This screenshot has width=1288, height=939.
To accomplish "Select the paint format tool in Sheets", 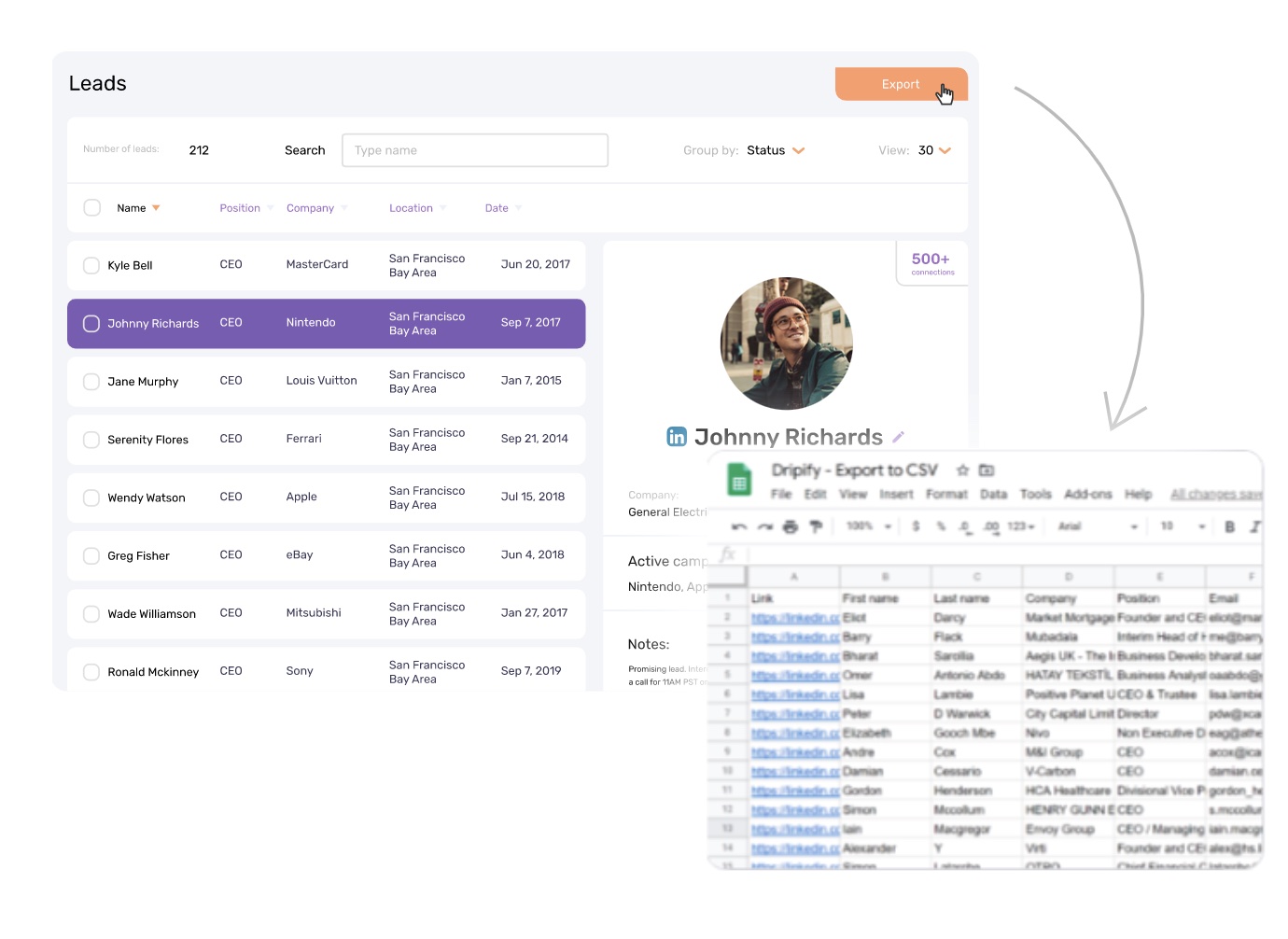I will click(815, 527).
